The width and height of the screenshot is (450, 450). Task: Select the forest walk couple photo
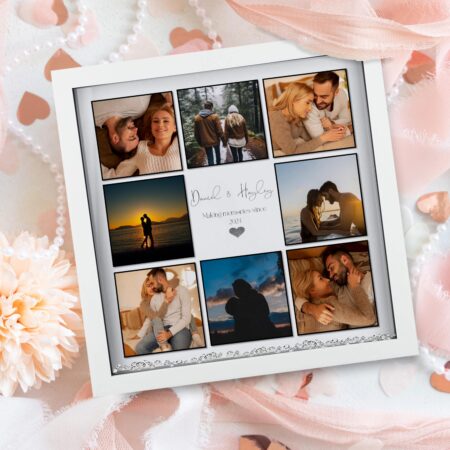[222, 124]
